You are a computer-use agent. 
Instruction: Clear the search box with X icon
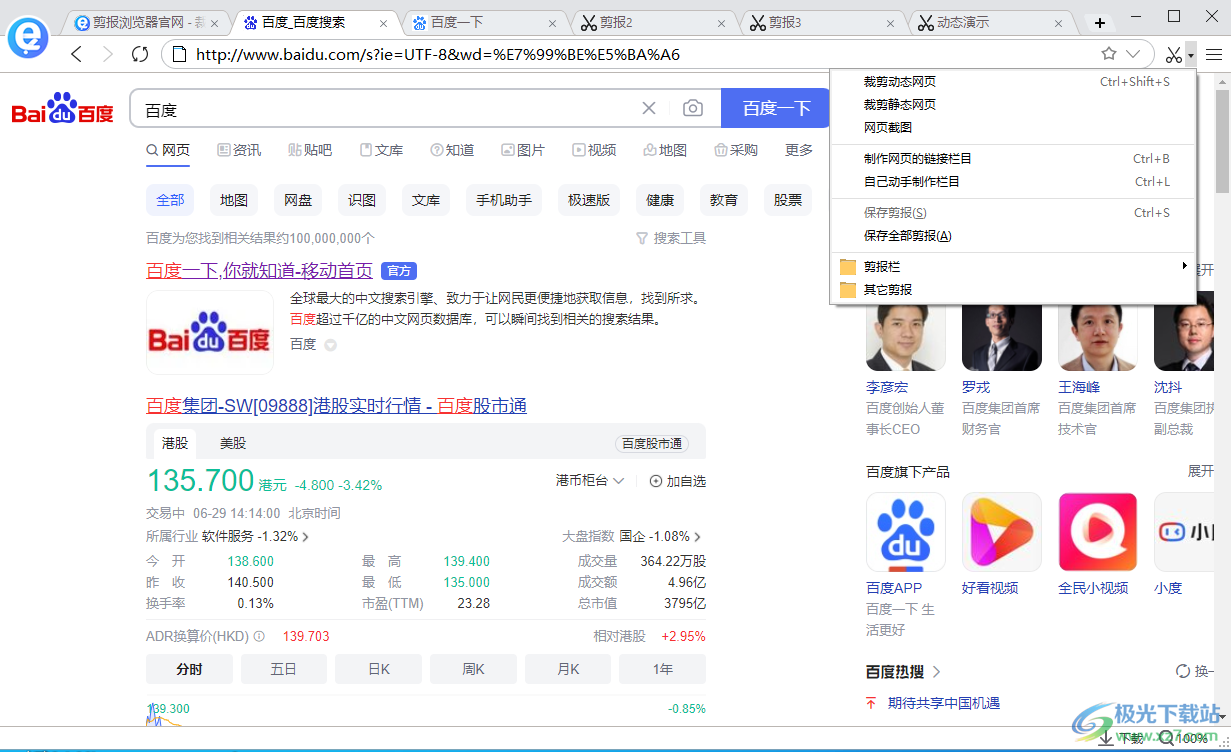click(649, 108)
